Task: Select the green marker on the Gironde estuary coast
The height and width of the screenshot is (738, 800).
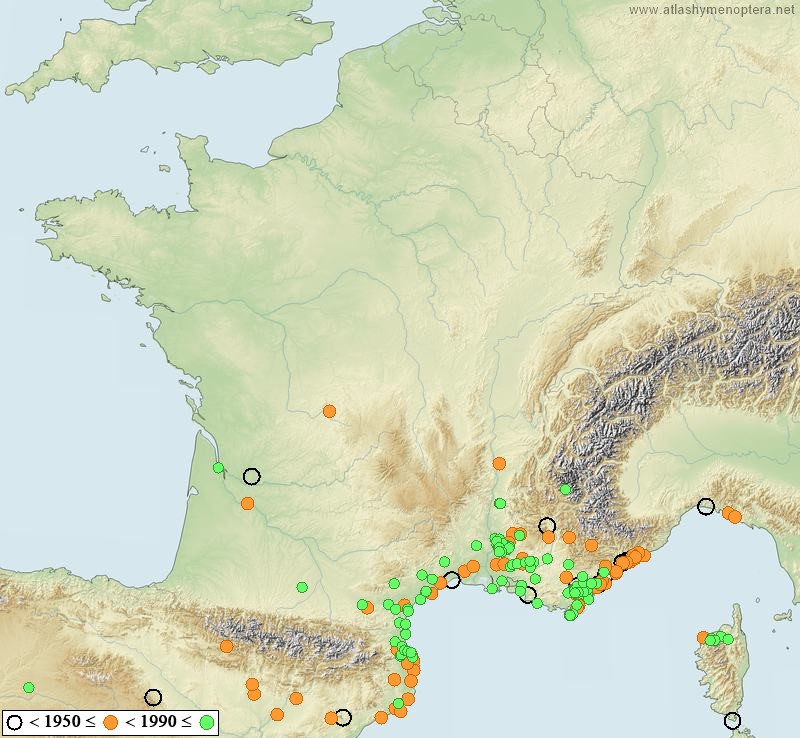Action: tap(218, 468)
